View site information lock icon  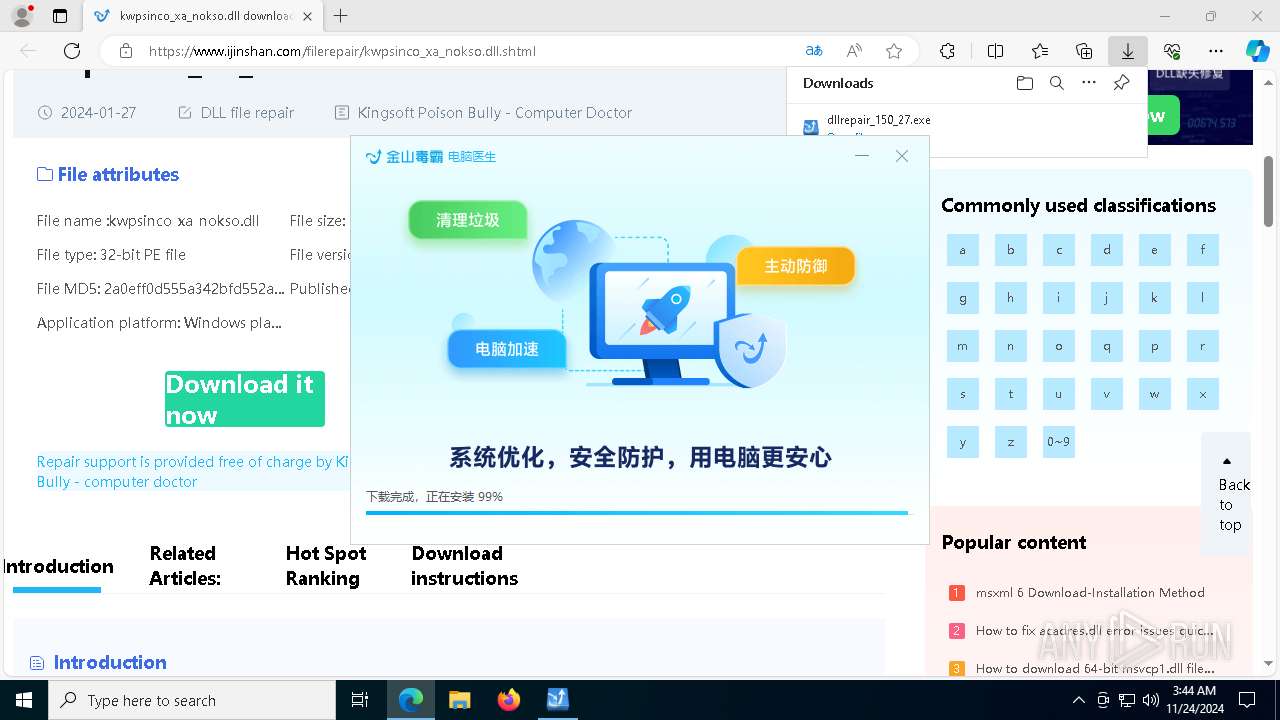pyautogui.click(x=126, y=51)
